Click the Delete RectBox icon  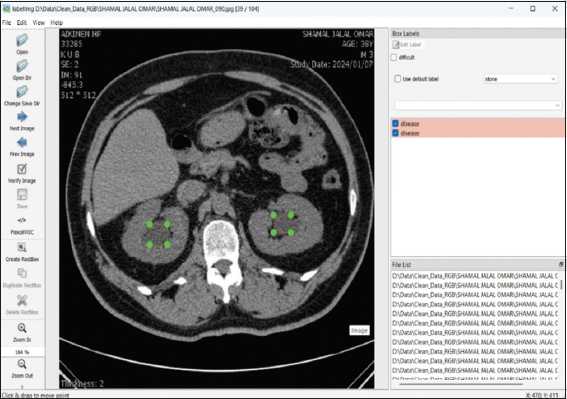tap(22, 300)
